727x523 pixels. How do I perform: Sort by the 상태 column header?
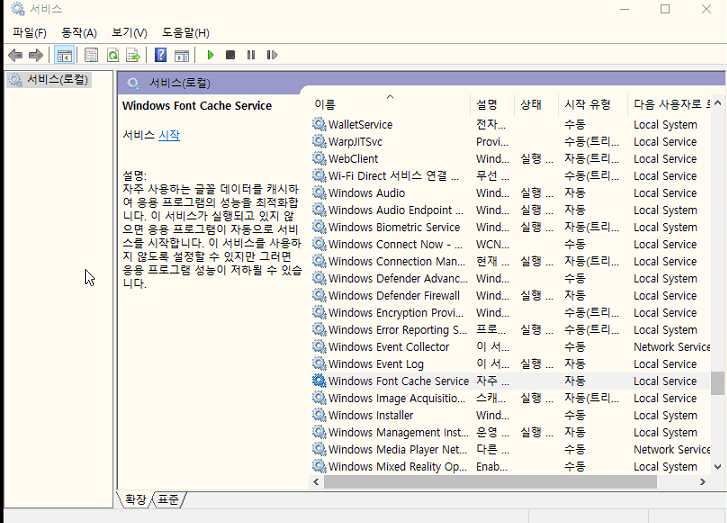pyautogui.click(x=537, y=104)
